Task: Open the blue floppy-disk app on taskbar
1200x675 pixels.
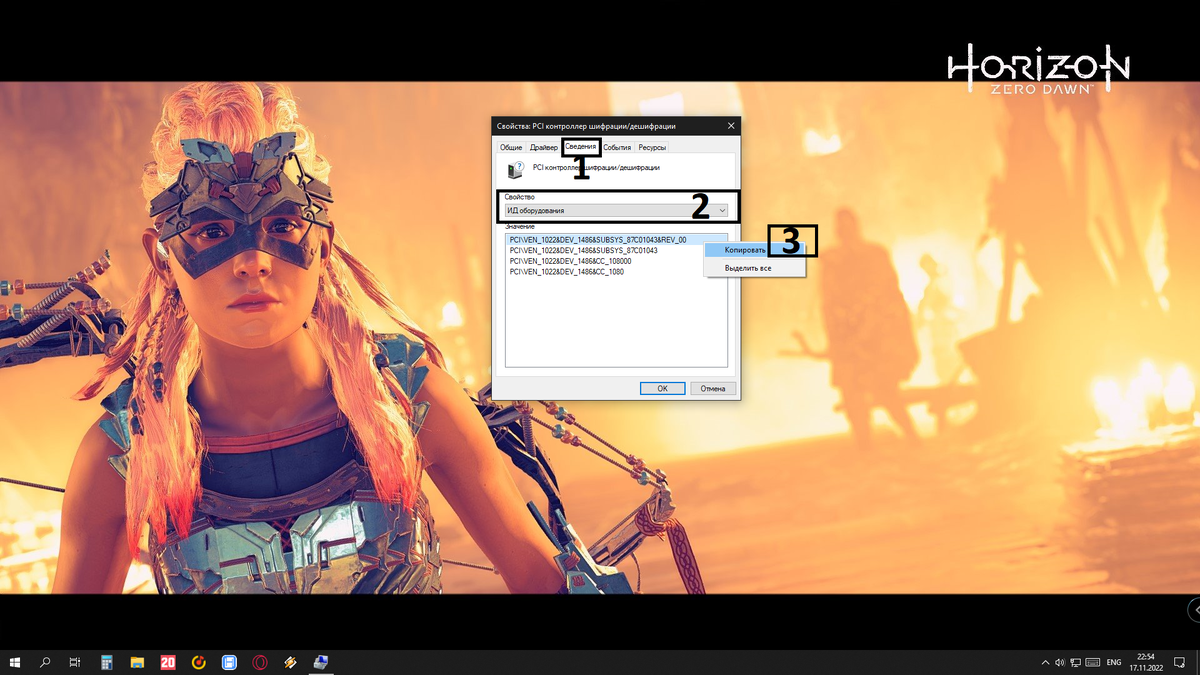Action: (x=229, y=662)
